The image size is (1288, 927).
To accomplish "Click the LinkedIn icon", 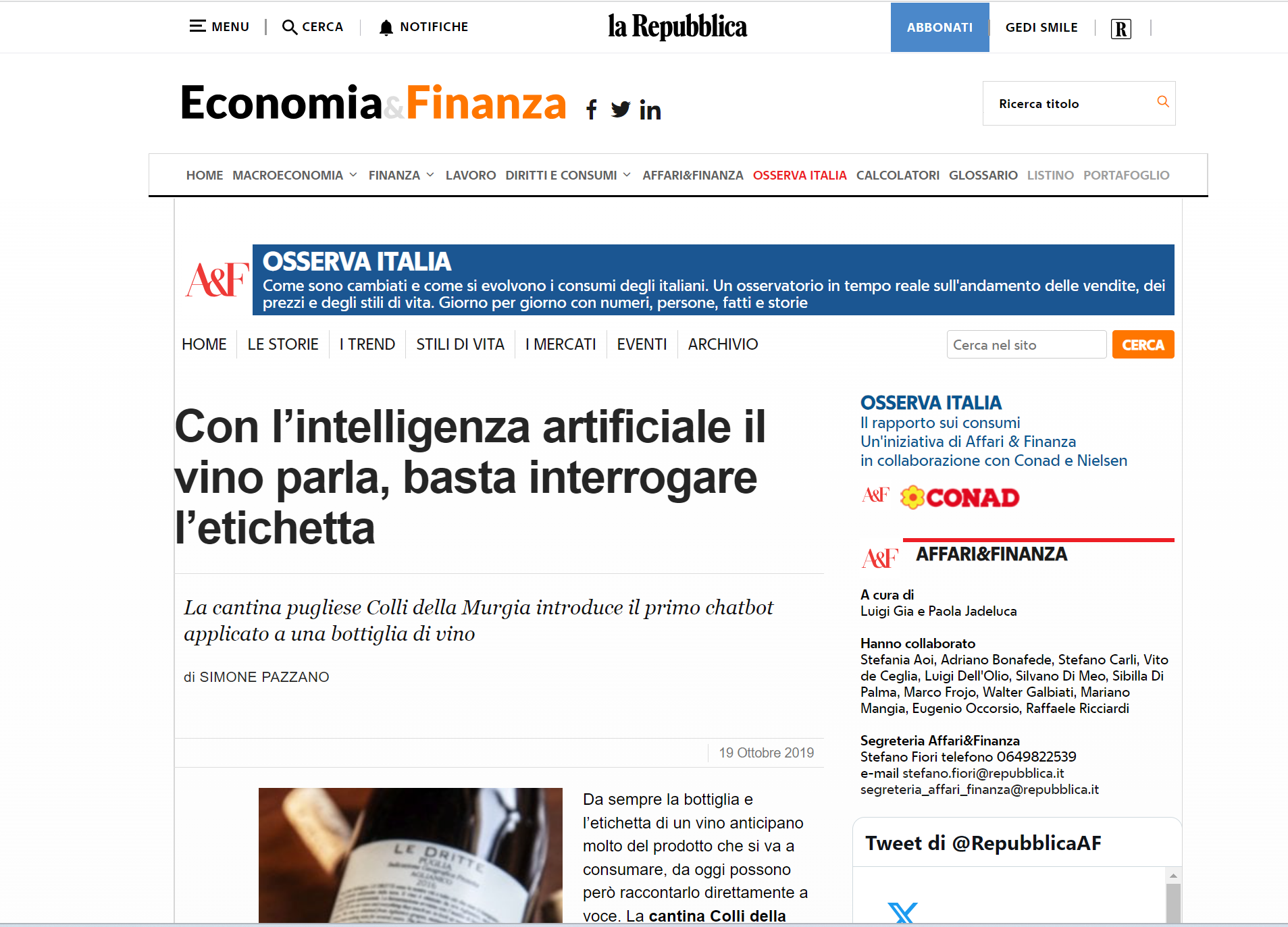I will (x=650, y=109).
